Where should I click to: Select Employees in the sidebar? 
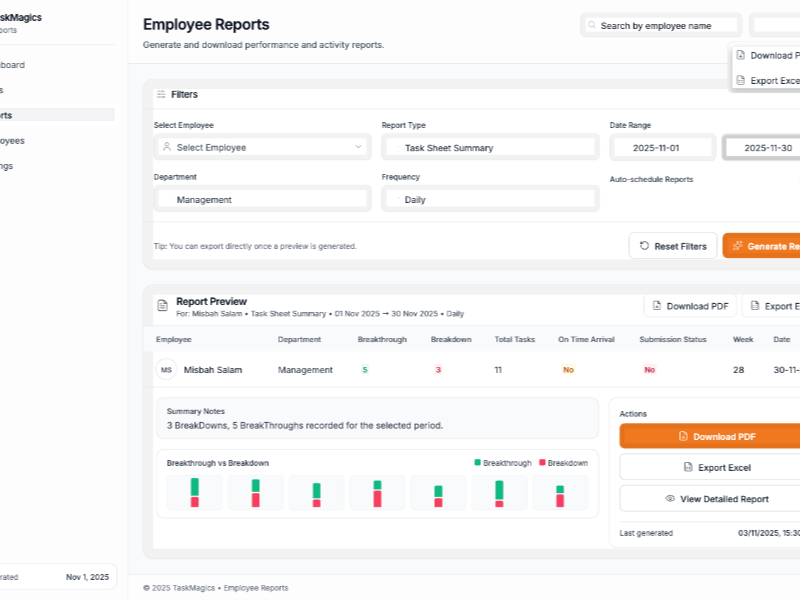(14, 140)
